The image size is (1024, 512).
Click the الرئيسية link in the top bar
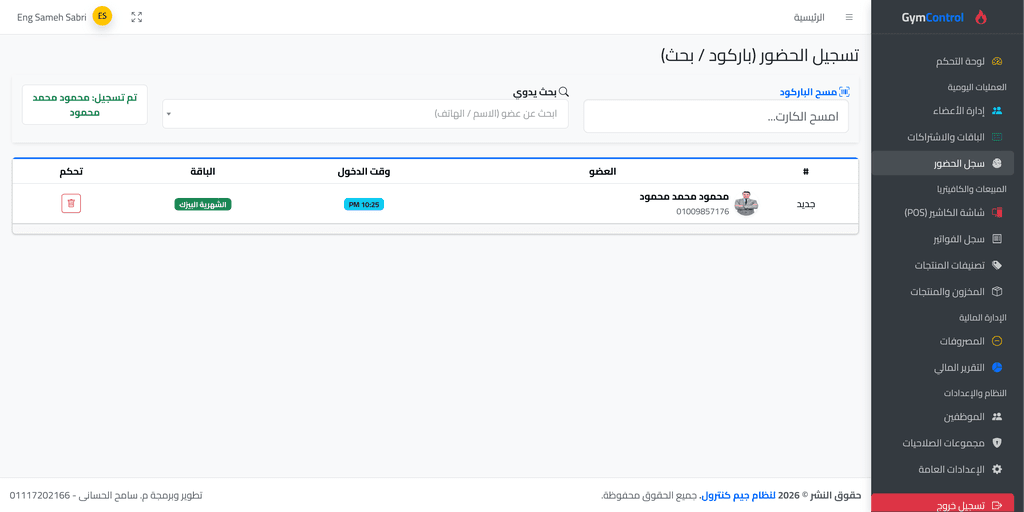[x=808, y=17]
